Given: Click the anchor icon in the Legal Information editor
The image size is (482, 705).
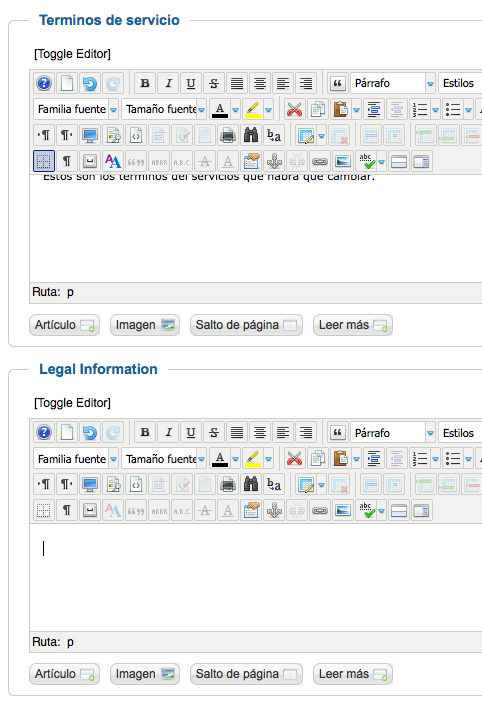Looking at the screenshot, I should tap(274, 510).
